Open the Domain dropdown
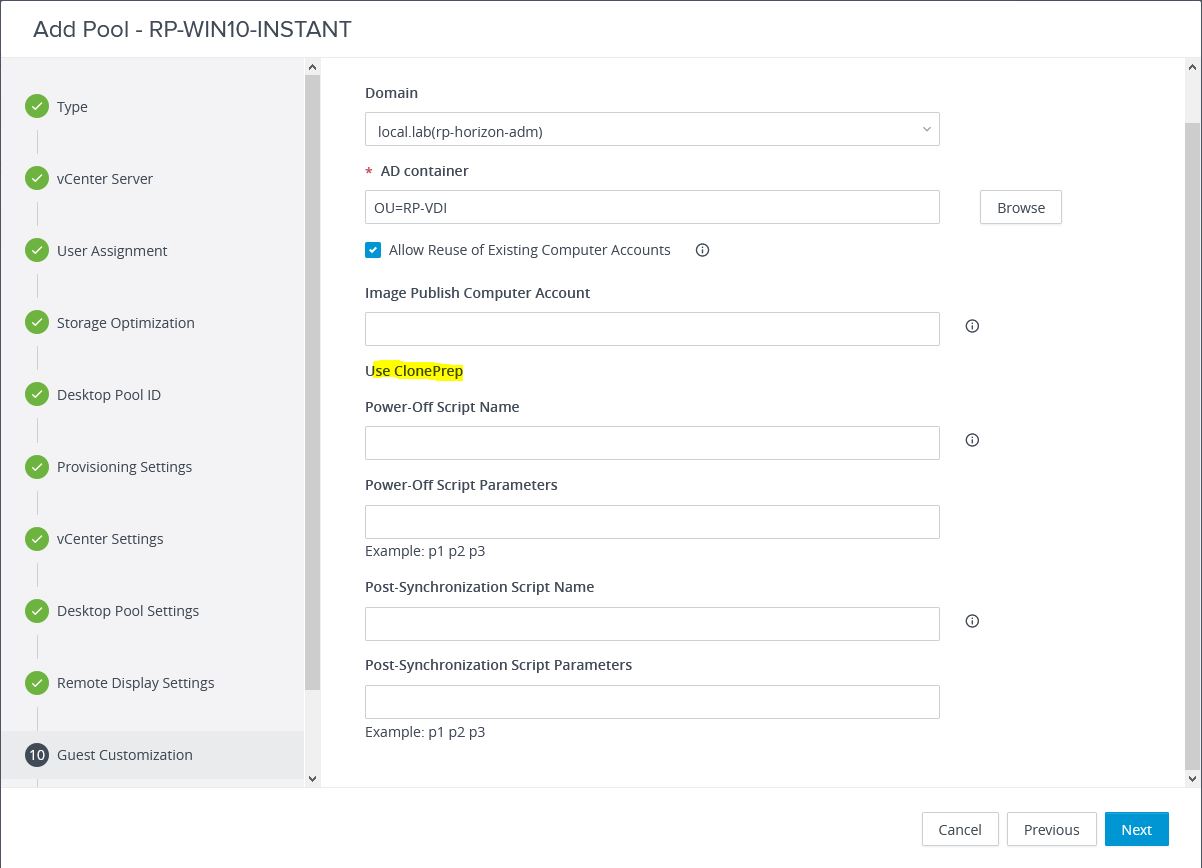The image size is (1202, 868). point(652,129)
